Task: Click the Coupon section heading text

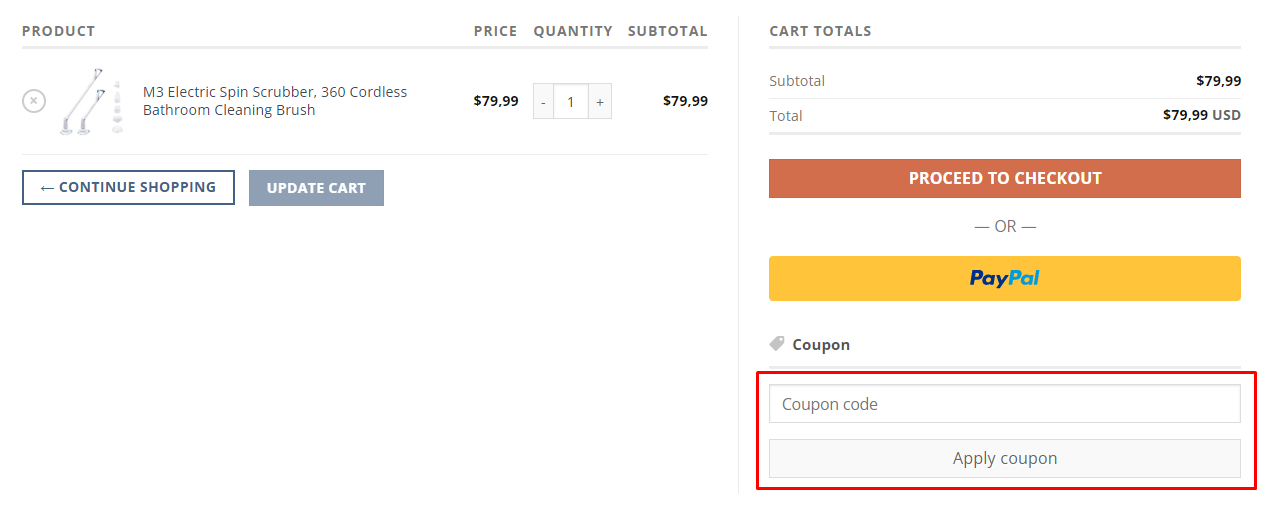Action: point(821,344)
